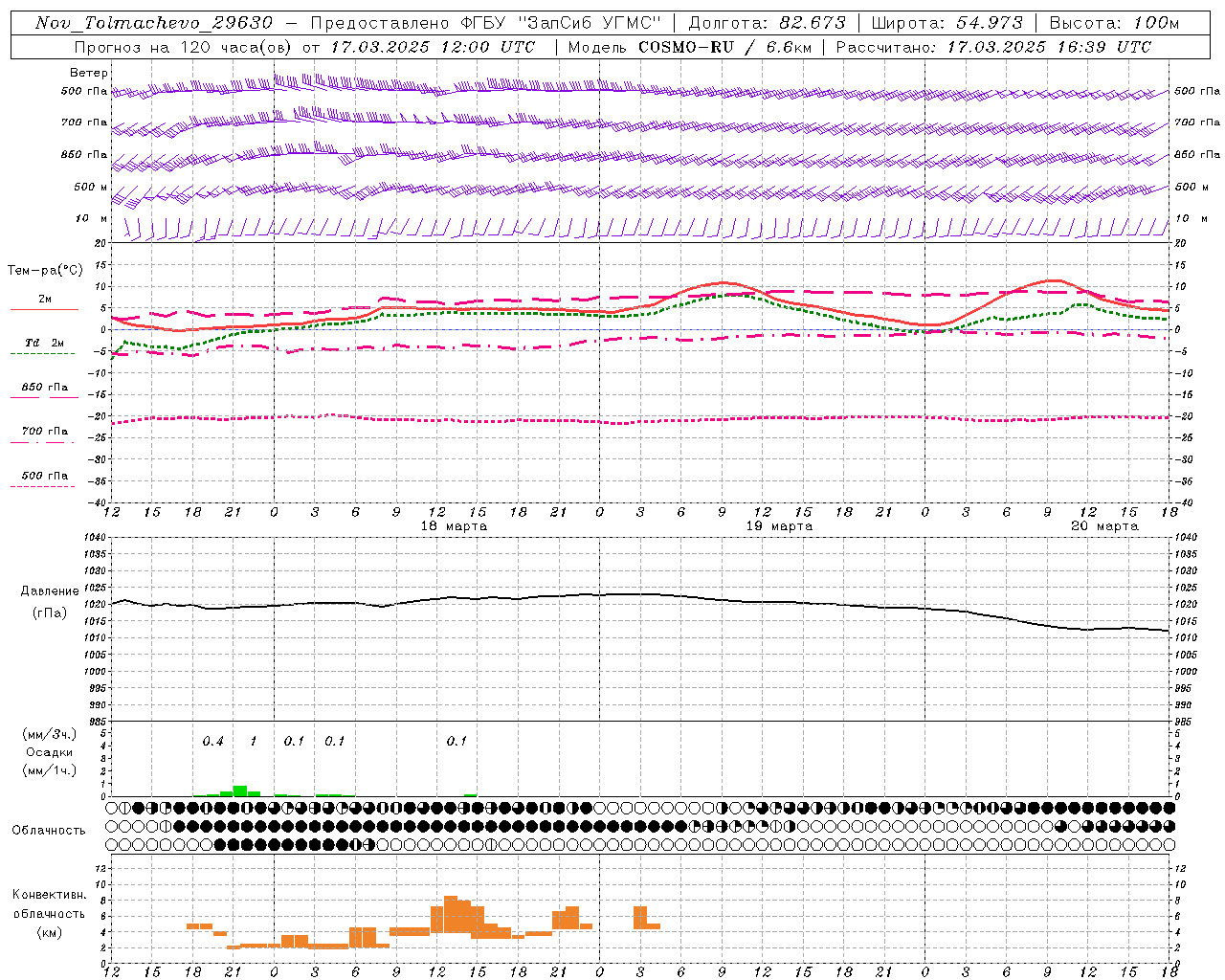Click the left 10 м wind level label
Viewport: 1225px width, 980px height.
91,218
